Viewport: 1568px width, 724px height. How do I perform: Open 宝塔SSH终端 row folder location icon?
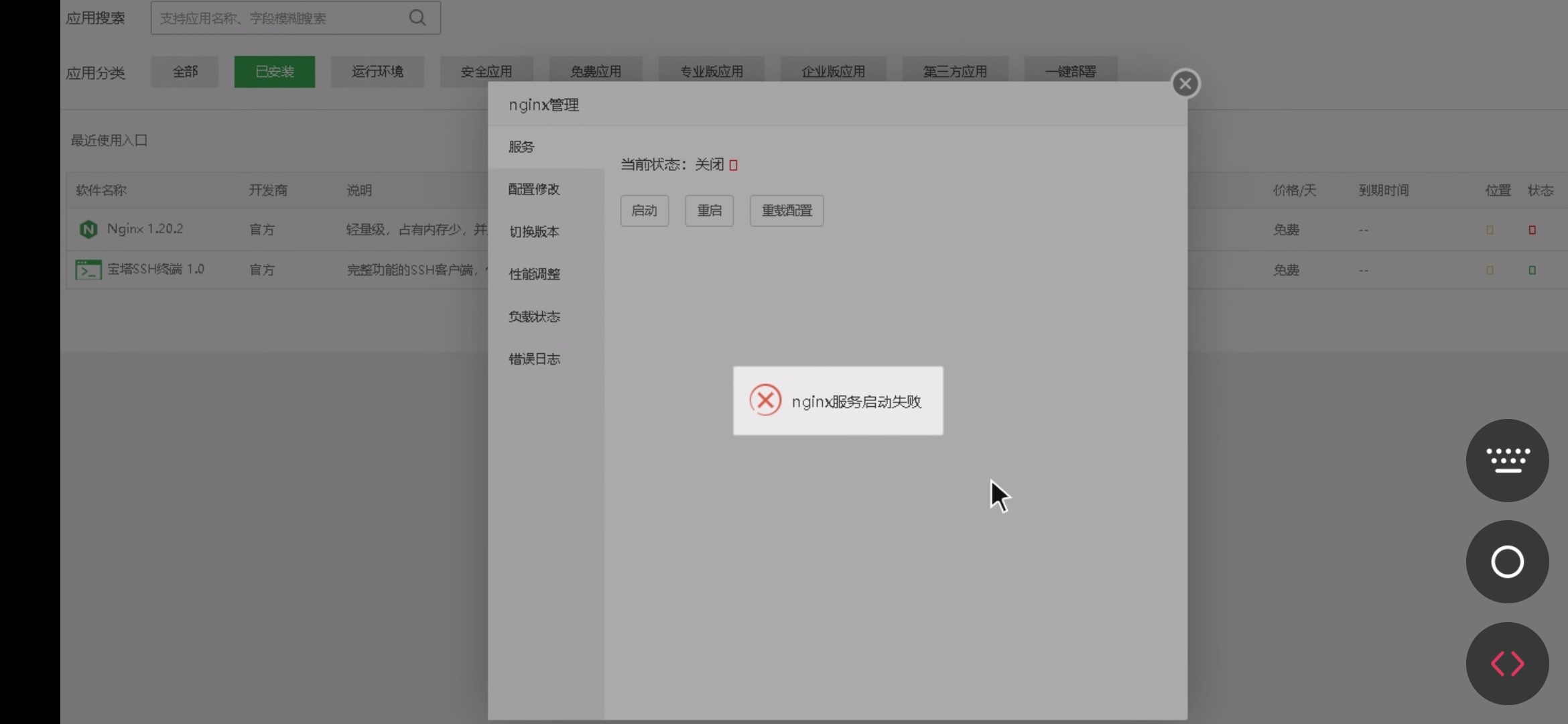click(x=1490, y=270)
